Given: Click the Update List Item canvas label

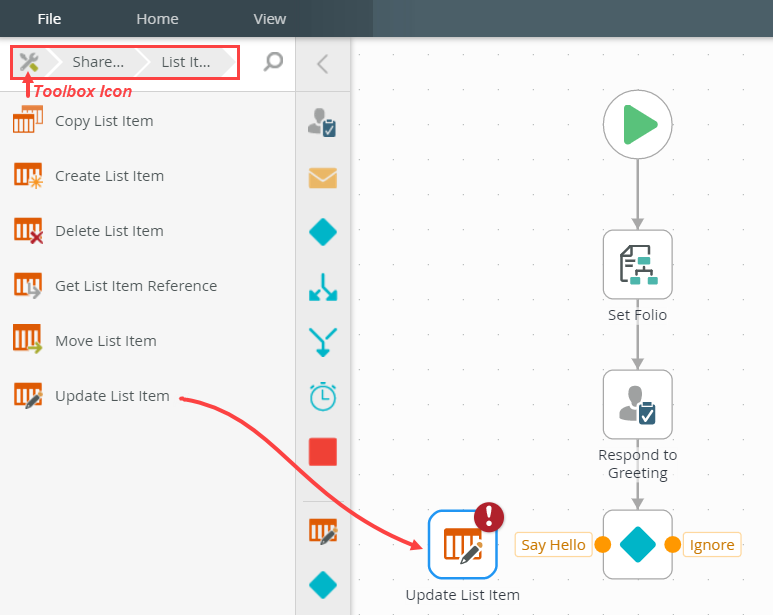Looking at the screenshot, I should 462,595.
